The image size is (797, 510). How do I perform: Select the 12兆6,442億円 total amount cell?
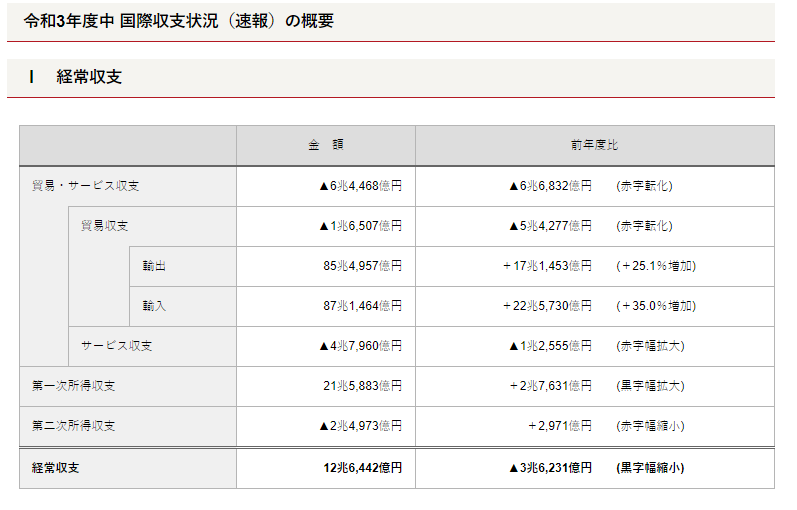coord(362,468)
